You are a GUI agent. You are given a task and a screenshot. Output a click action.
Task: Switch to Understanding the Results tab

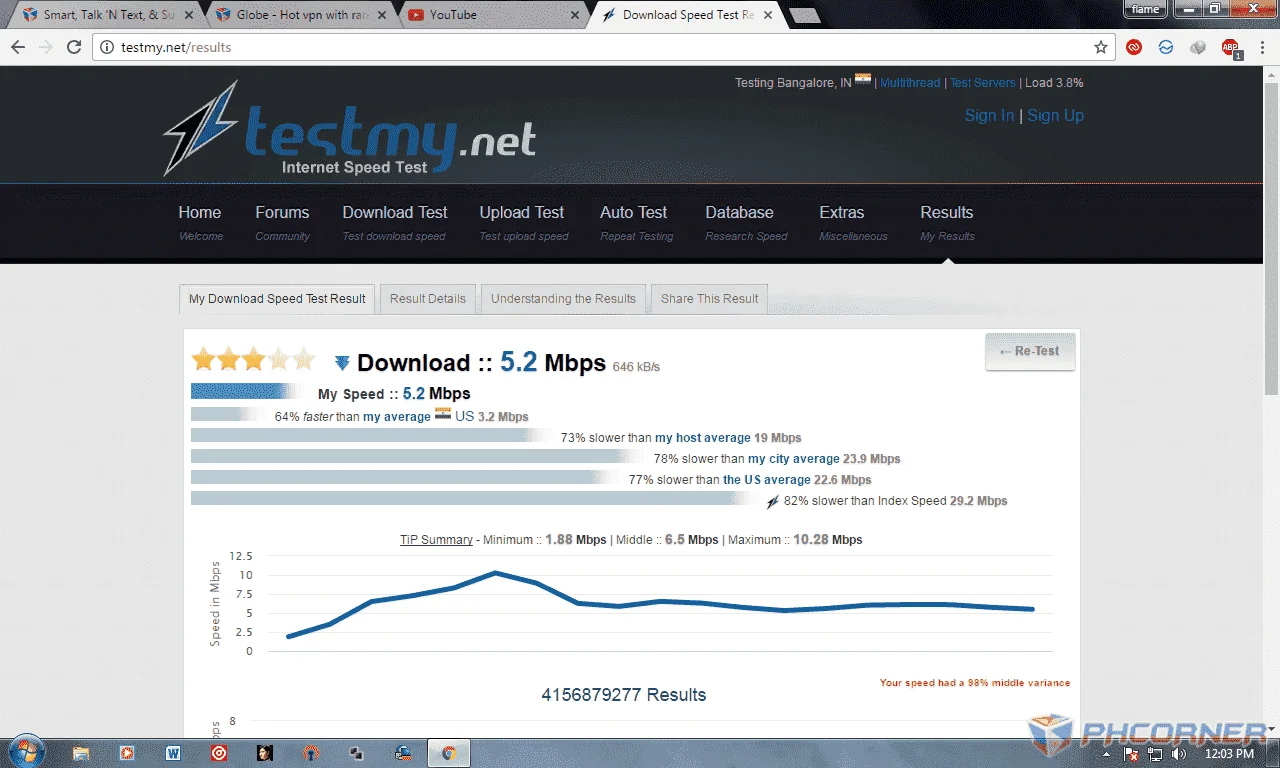coord(563,298)
